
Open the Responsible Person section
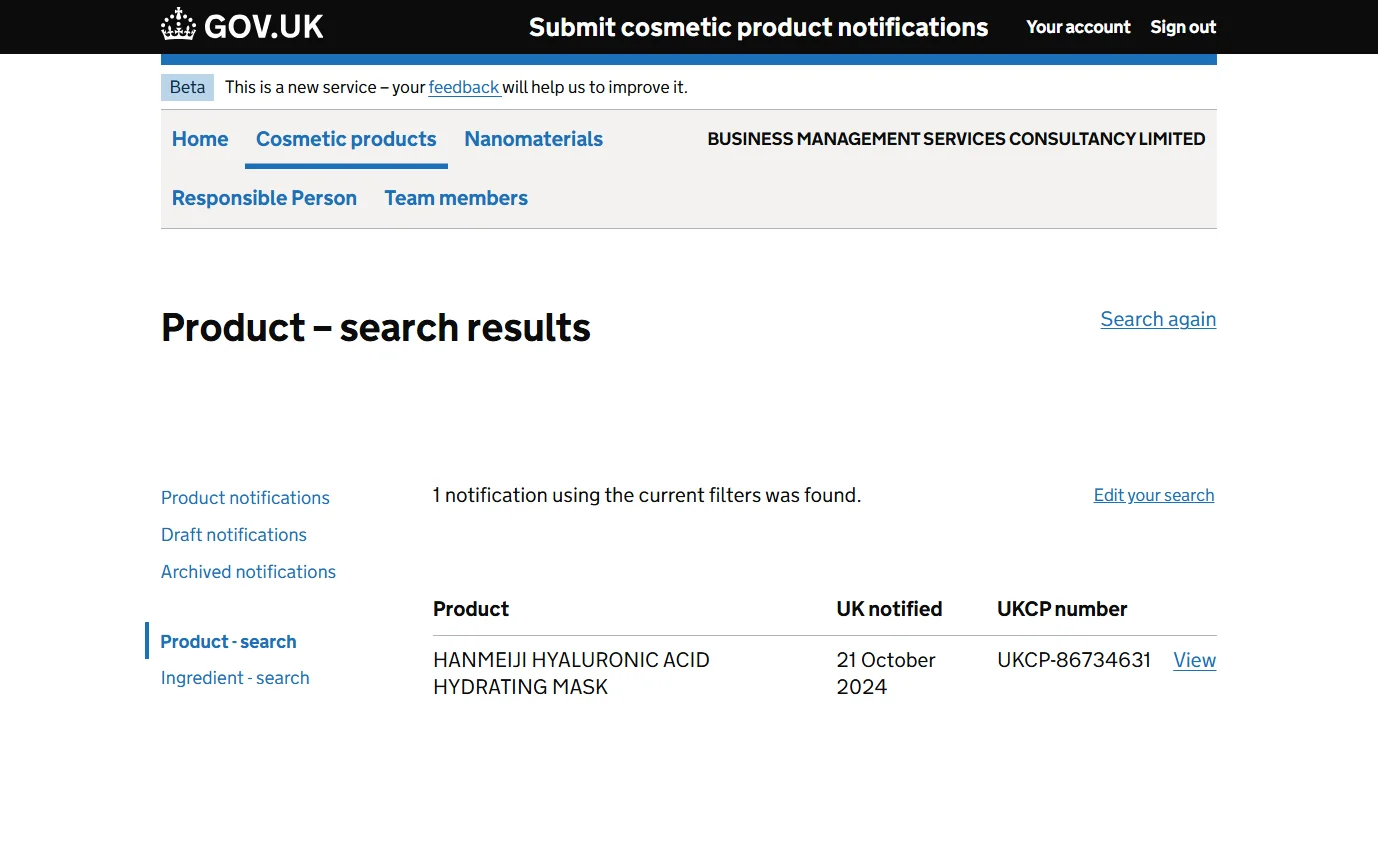click(264, 198)
